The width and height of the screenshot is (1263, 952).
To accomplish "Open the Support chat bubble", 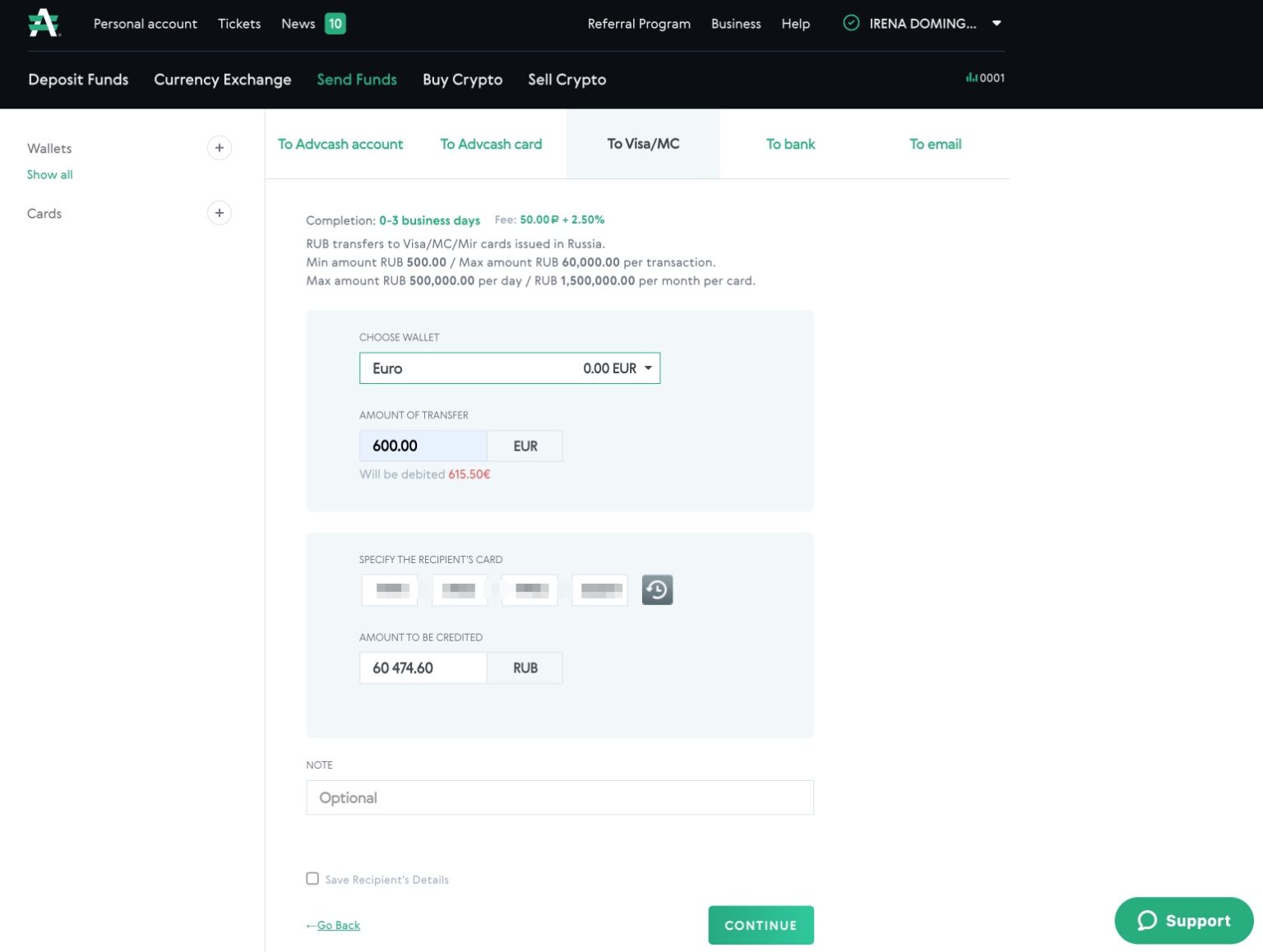I will 1183,921.
